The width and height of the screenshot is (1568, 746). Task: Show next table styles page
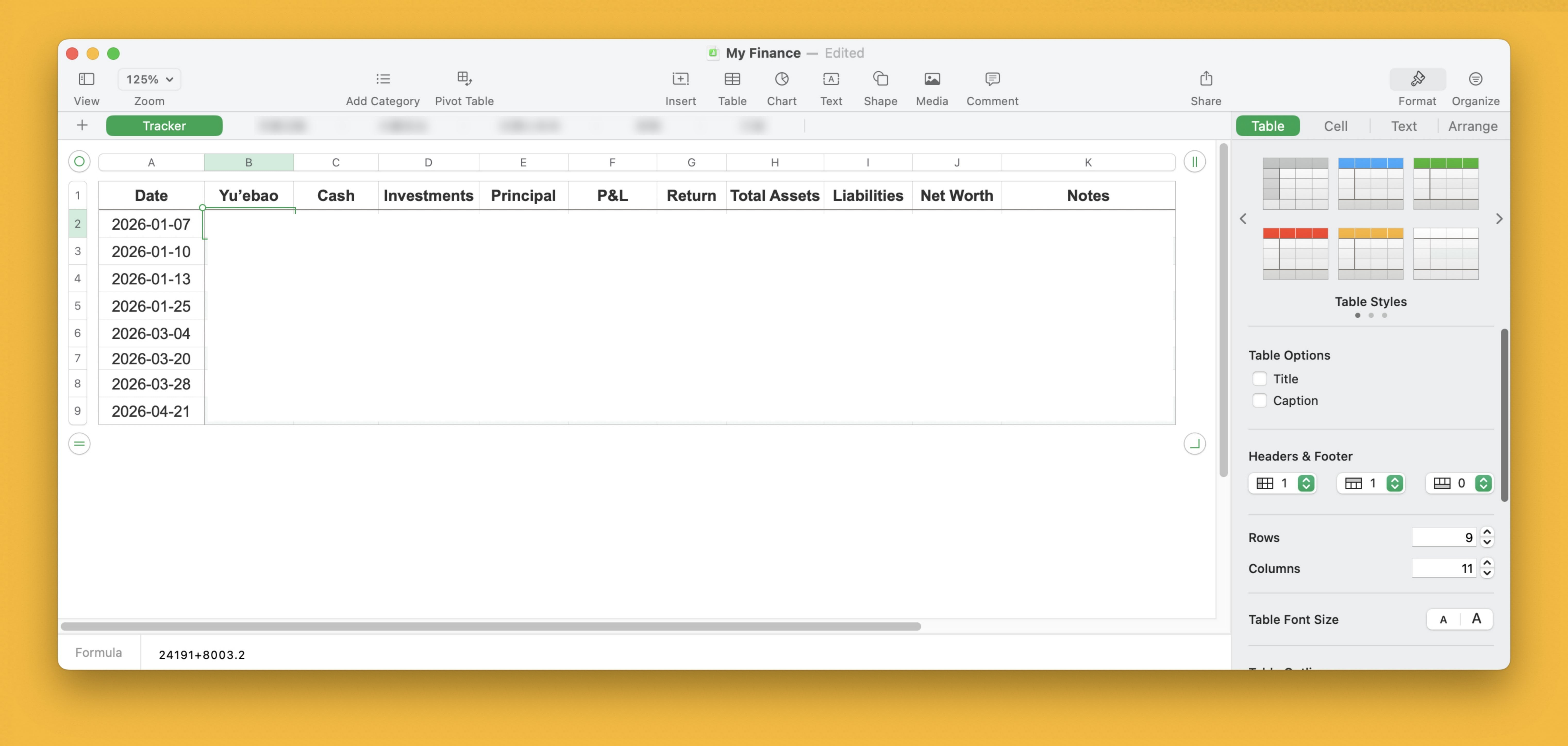[1499, 218]
